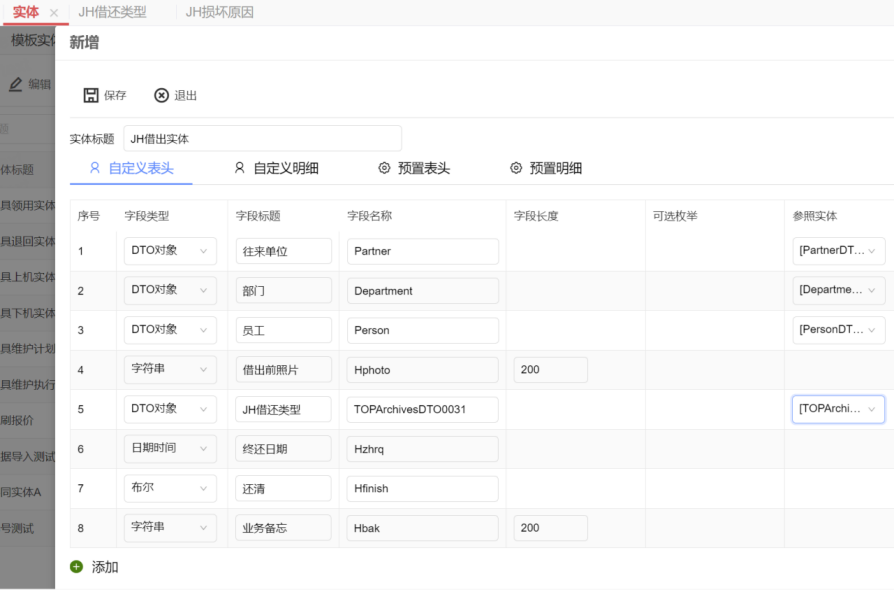Click the circled X 退出 exit icon
895x590 pixels.
pyautogui.click(x=161, y=95)
